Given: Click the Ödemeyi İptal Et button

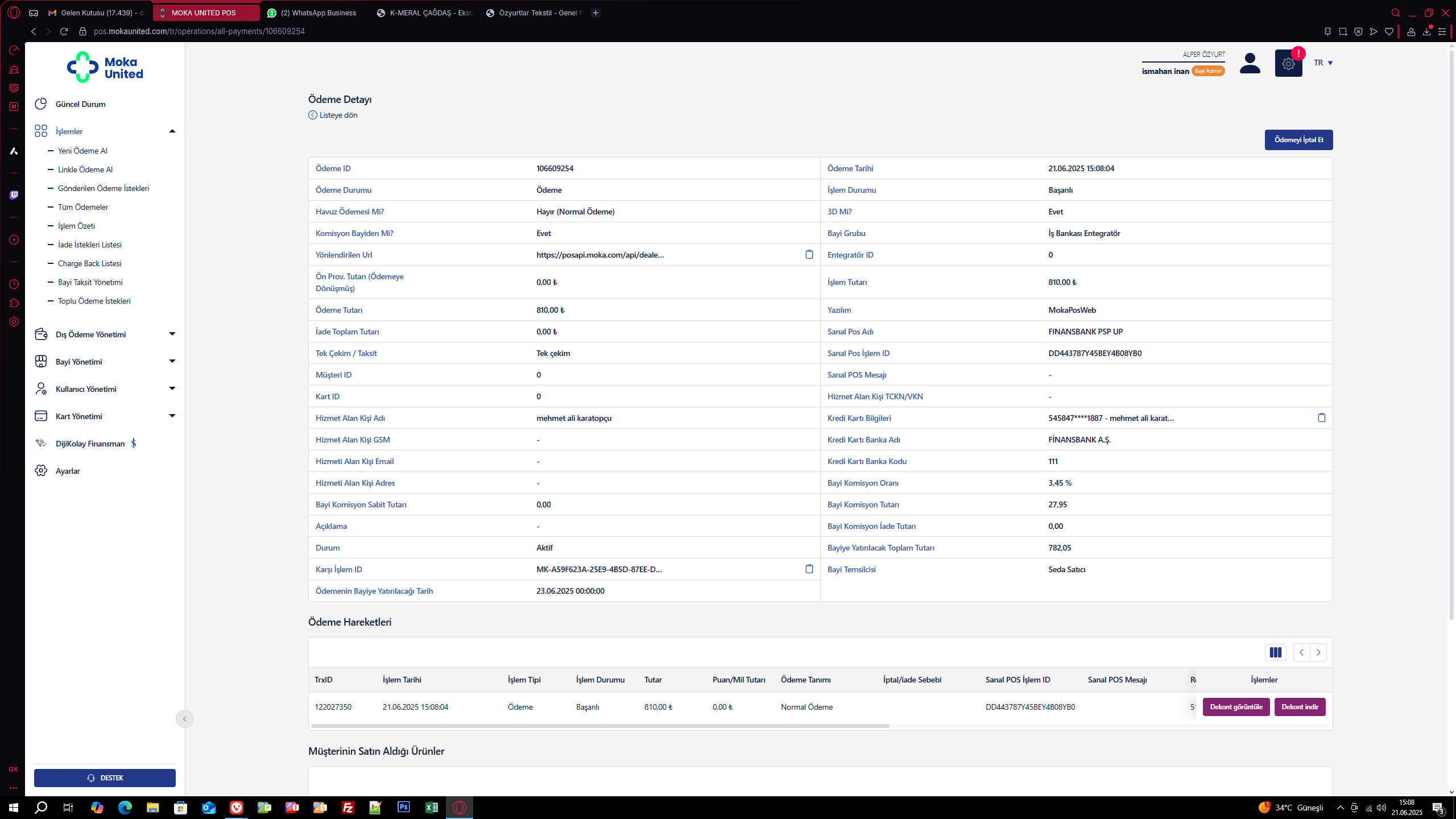Looking at the screenshot, I should pos(1298,140).
